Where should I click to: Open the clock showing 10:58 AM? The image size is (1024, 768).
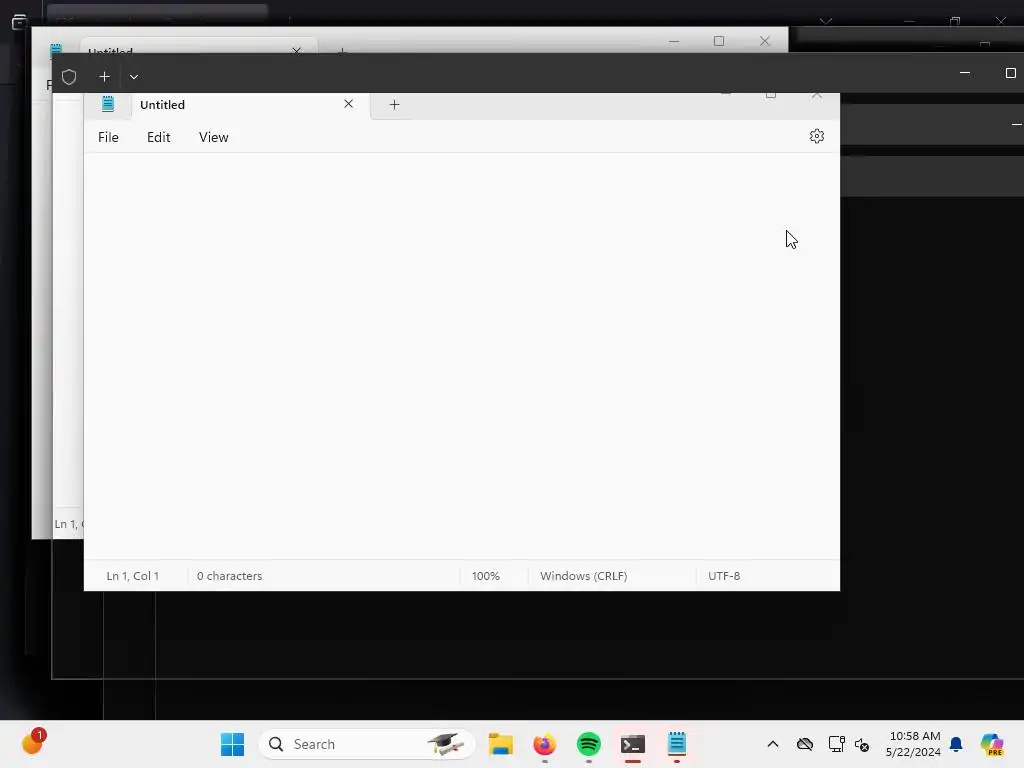[914, 744]
